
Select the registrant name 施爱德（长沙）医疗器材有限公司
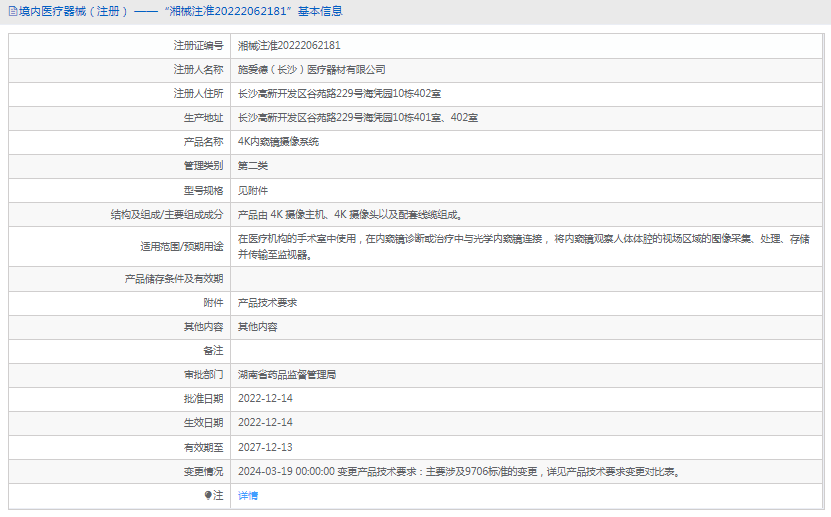pyautogui.click(x=311, y=69)
